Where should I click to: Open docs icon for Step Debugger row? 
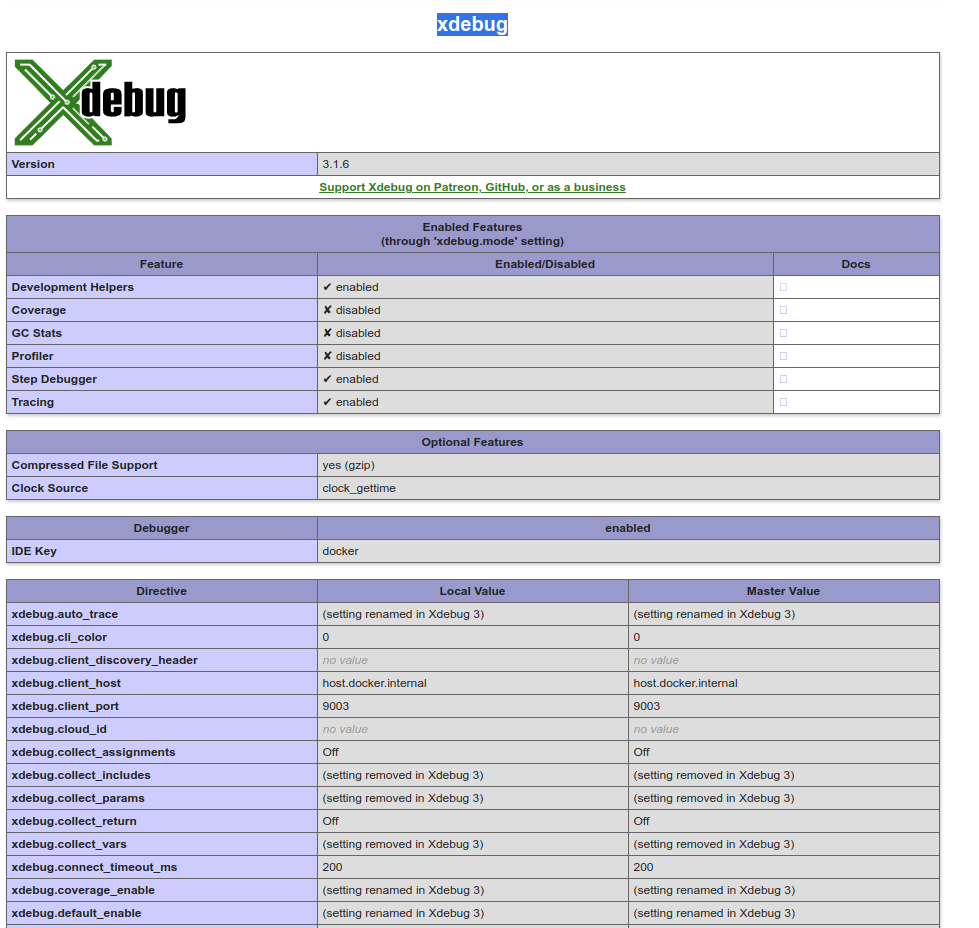[x=783, y=379]
